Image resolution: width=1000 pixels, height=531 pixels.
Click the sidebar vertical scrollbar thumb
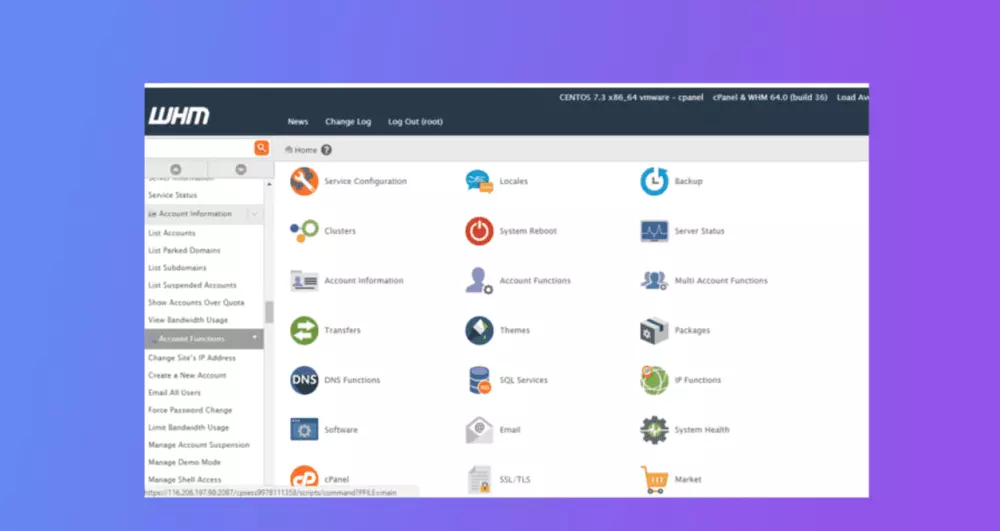pos(269,312)
